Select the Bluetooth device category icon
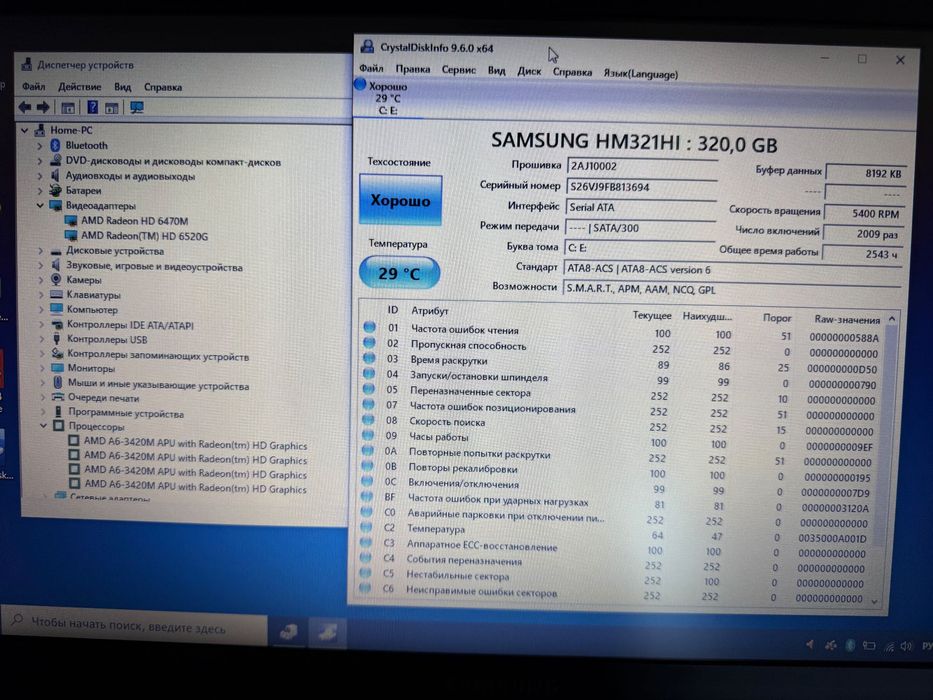The width and height of the screenshot is (933, 700). 55,145
